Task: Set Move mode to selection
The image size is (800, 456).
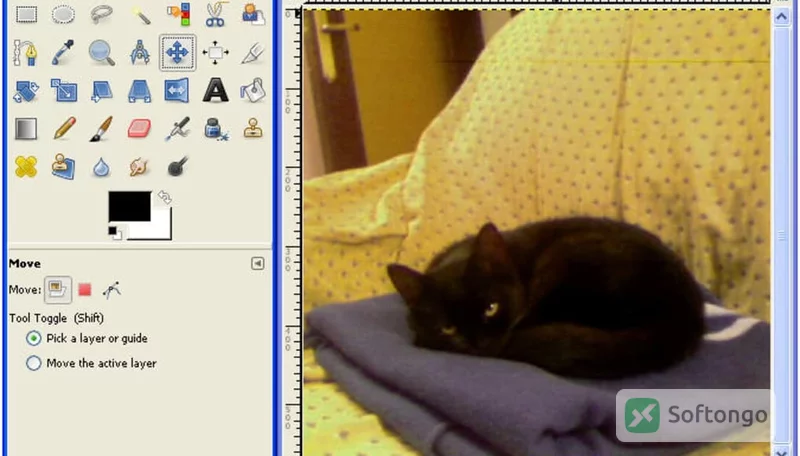Action: click(85, 290)
